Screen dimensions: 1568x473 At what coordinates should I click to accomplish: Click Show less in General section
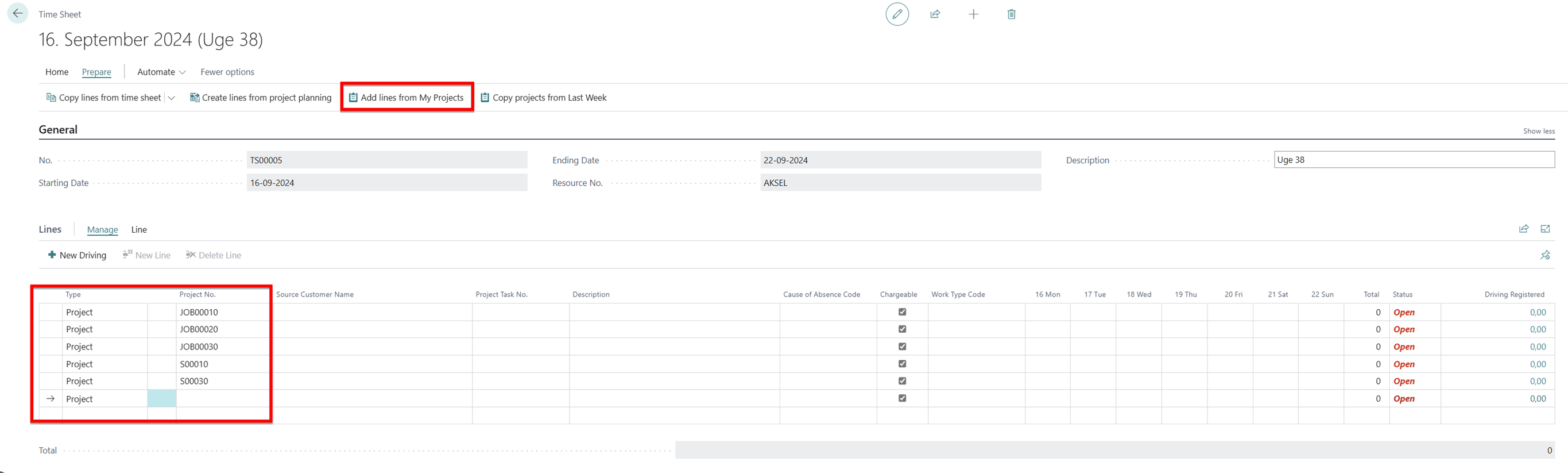tap(1538, 131)
